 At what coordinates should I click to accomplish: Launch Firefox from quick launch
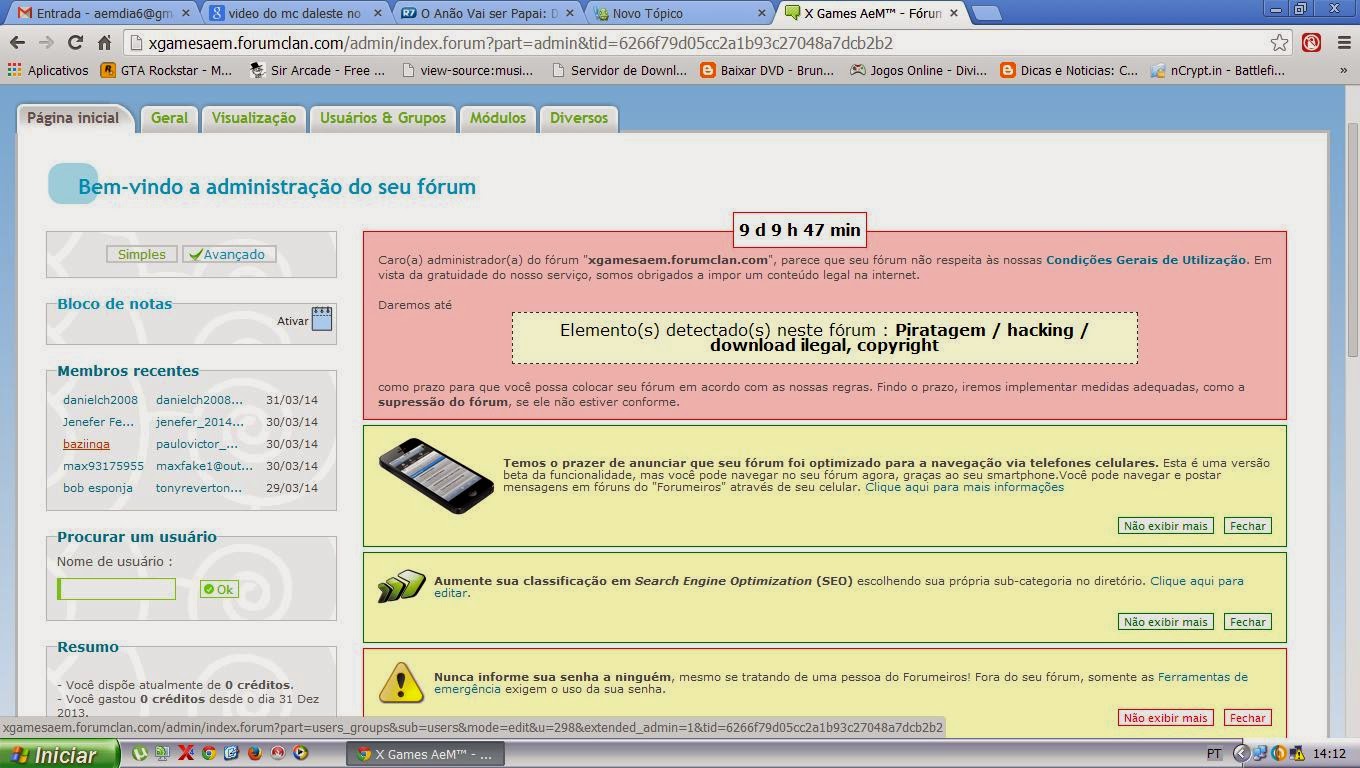(x=254, y=753)
